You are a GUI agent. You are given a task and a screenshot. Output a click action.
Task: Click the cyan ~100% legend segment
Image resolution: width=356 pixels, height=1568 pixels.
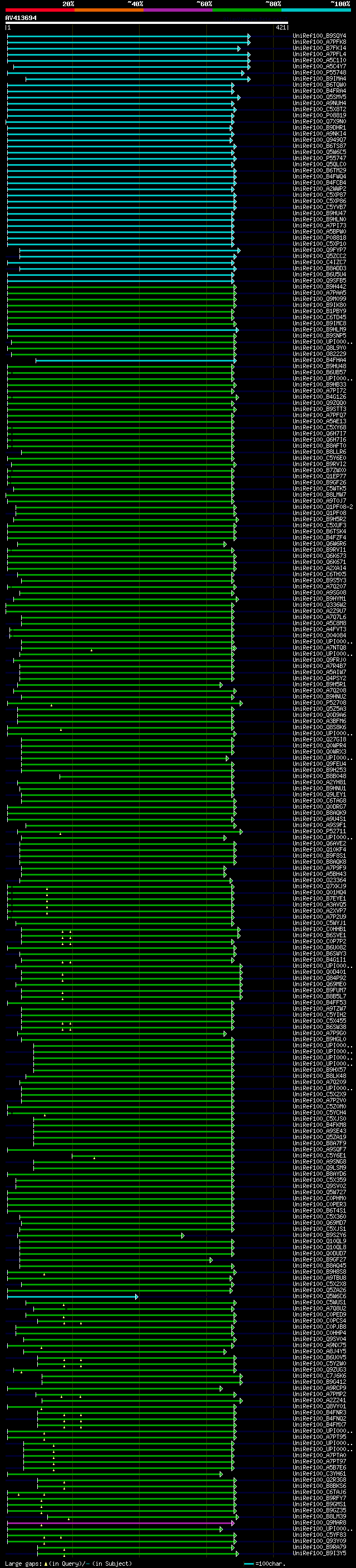(316, 10)
